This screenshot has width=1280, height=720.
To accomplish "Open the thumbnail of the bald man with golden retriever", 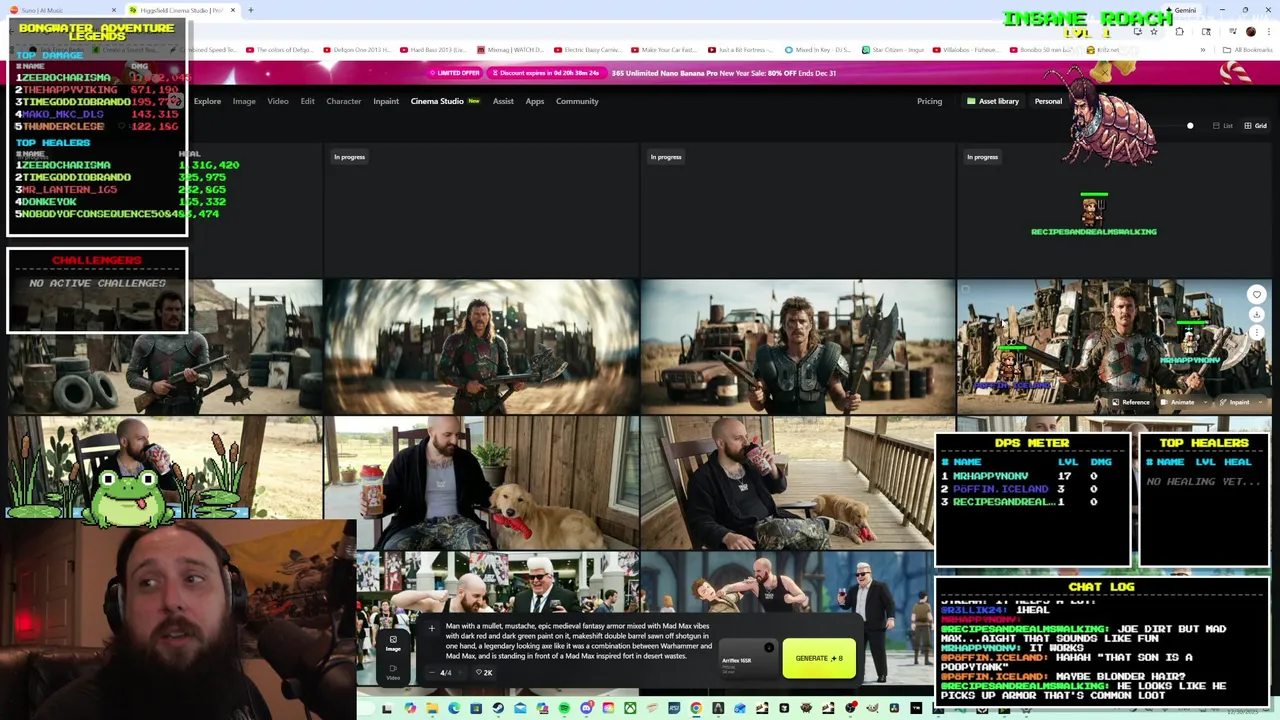I will pyautogui.click(x=481, y=483).
